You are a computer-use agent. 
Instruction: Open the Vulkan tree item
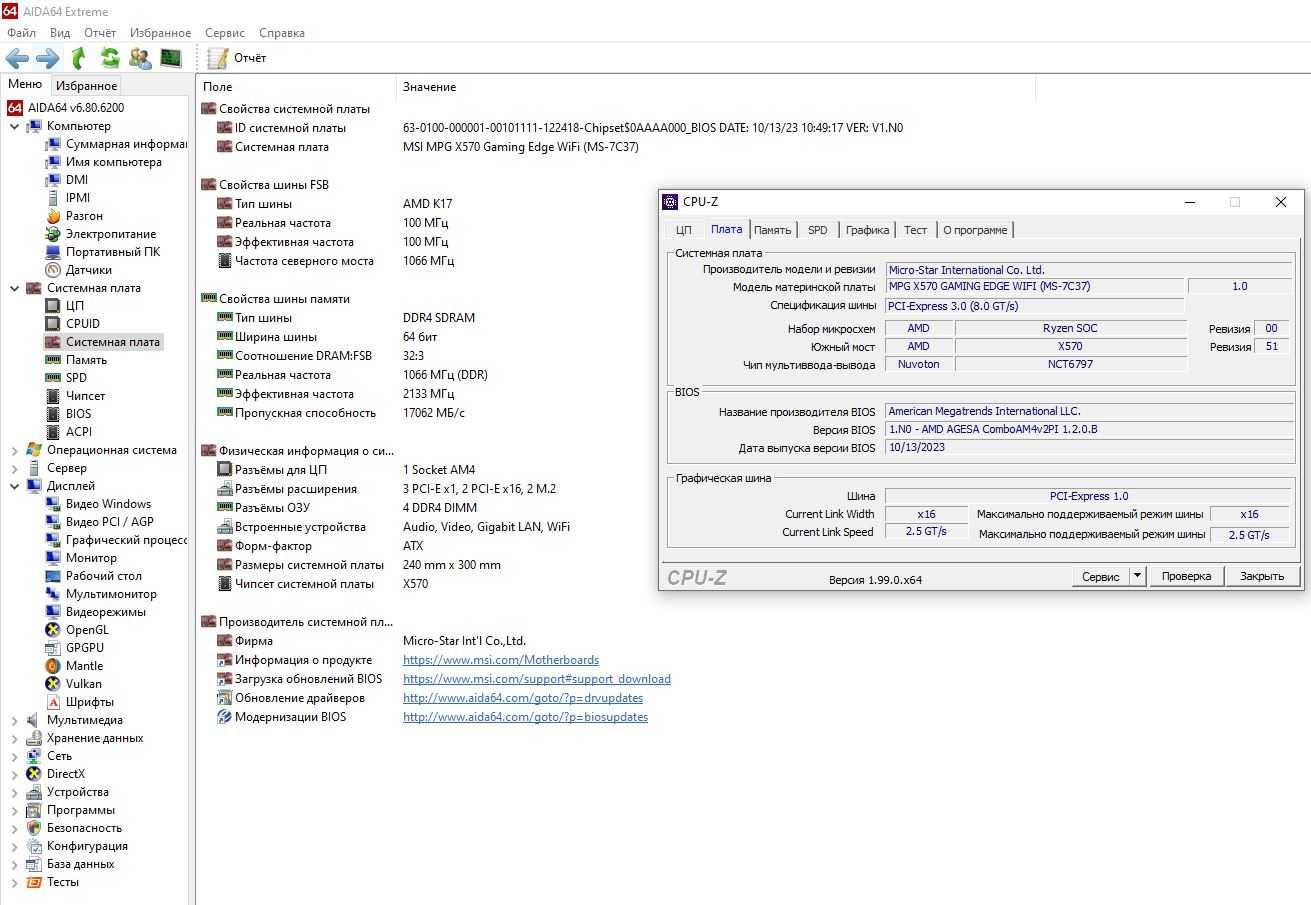84,684
